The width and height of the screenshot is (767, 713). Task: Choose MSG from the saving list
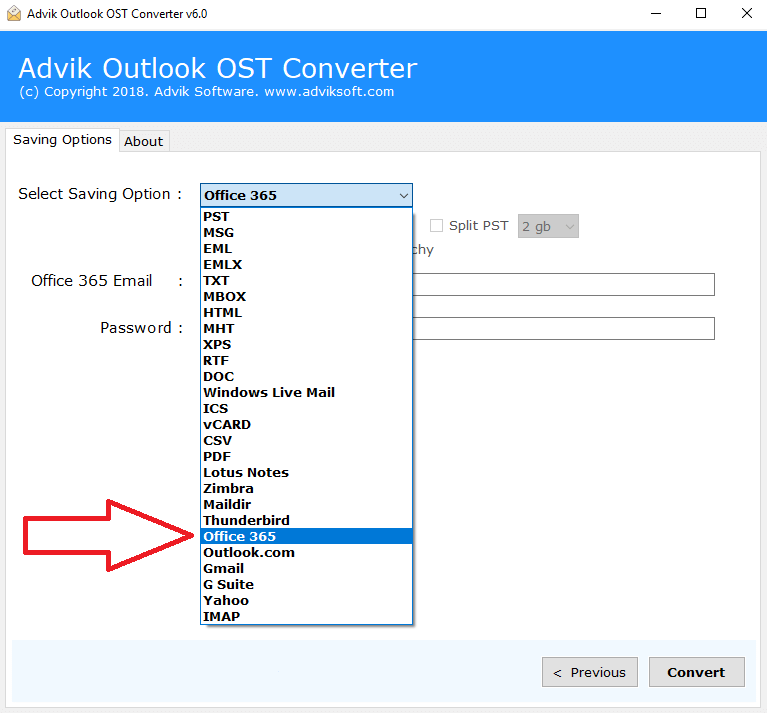306,233
